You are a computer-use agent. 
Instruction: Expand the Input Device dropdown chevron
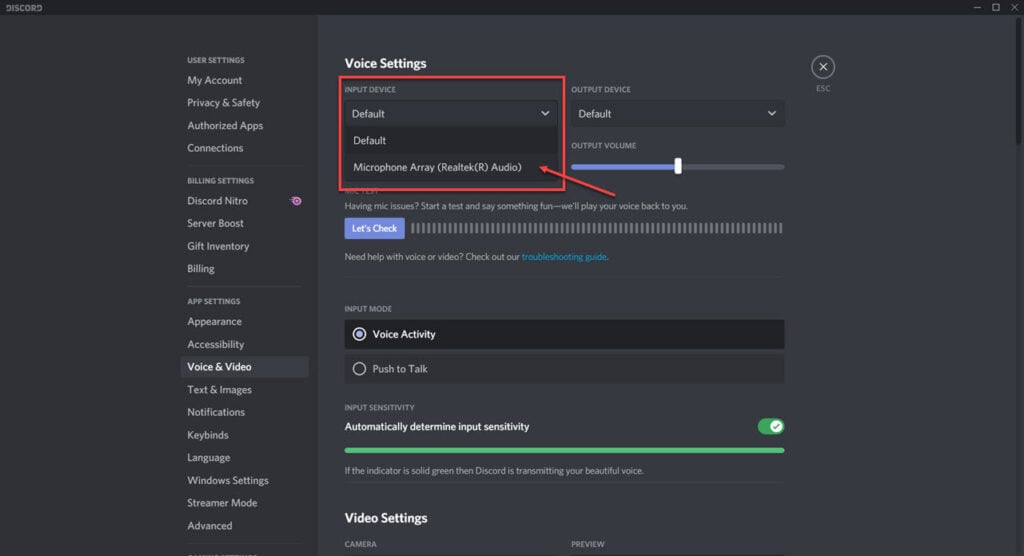coord(545,114)
